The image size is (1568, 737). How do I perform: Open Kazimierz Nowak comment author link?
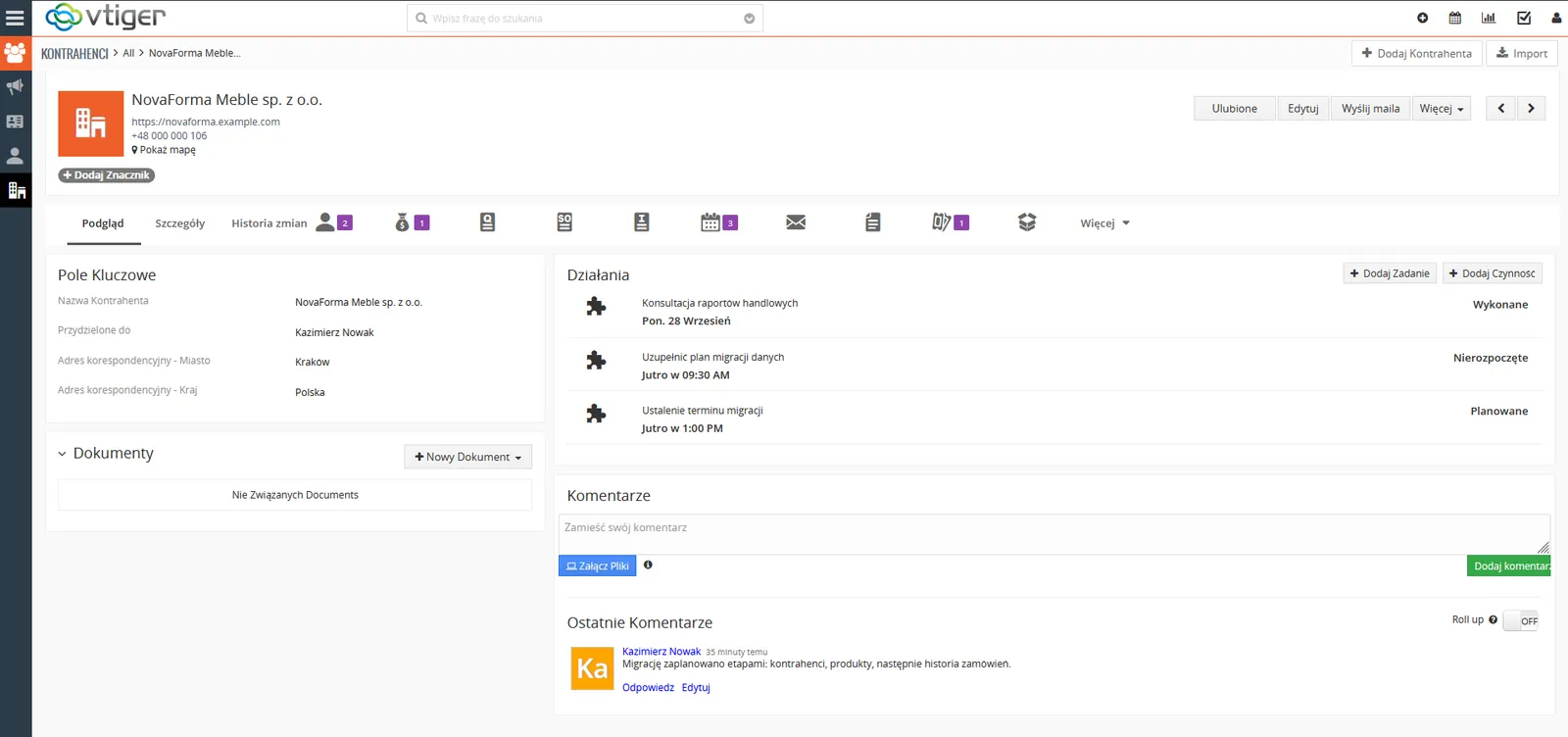coord(661,651)
